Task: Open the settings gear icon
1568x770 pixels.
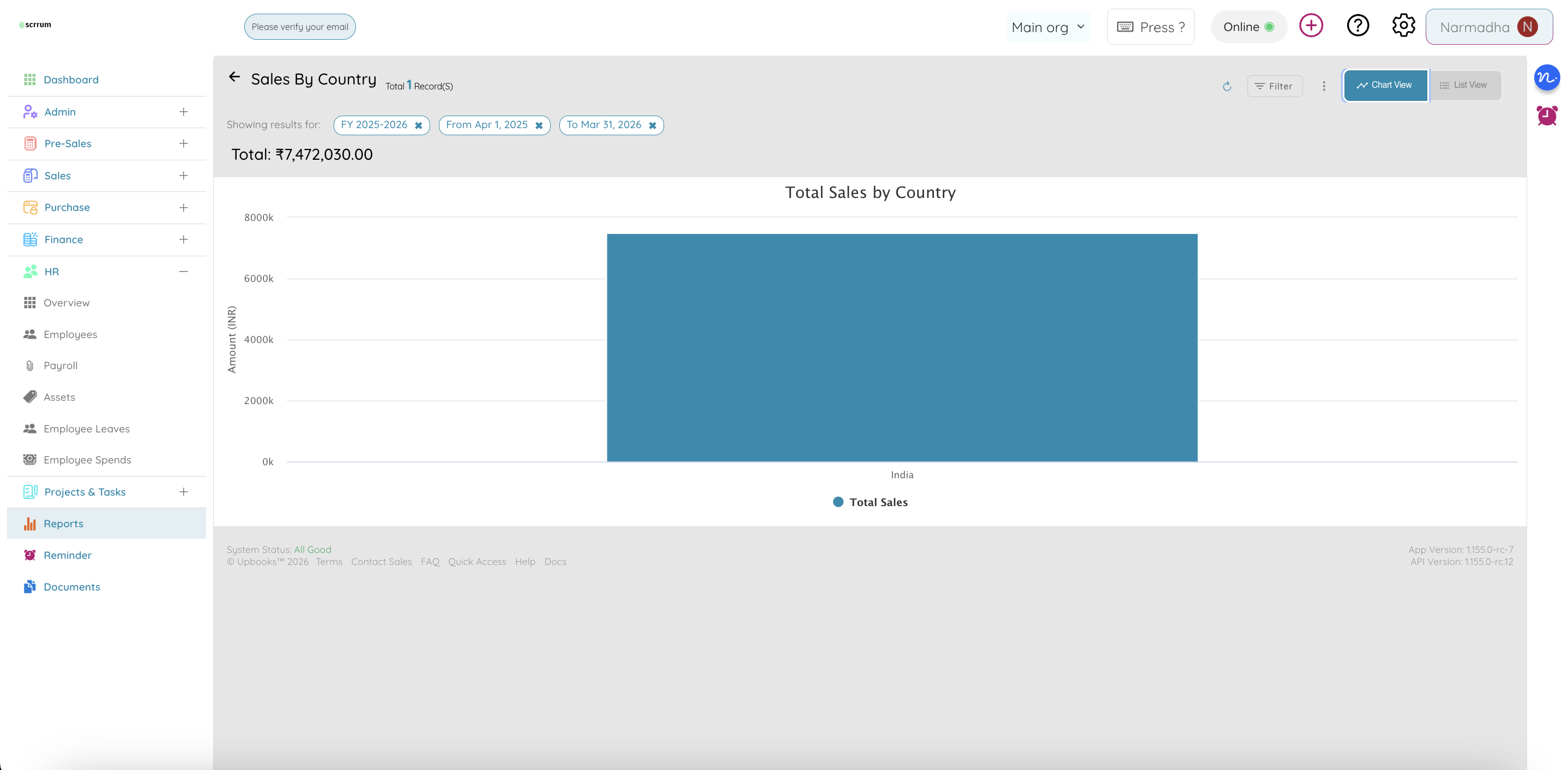Action: (1403, 26)
